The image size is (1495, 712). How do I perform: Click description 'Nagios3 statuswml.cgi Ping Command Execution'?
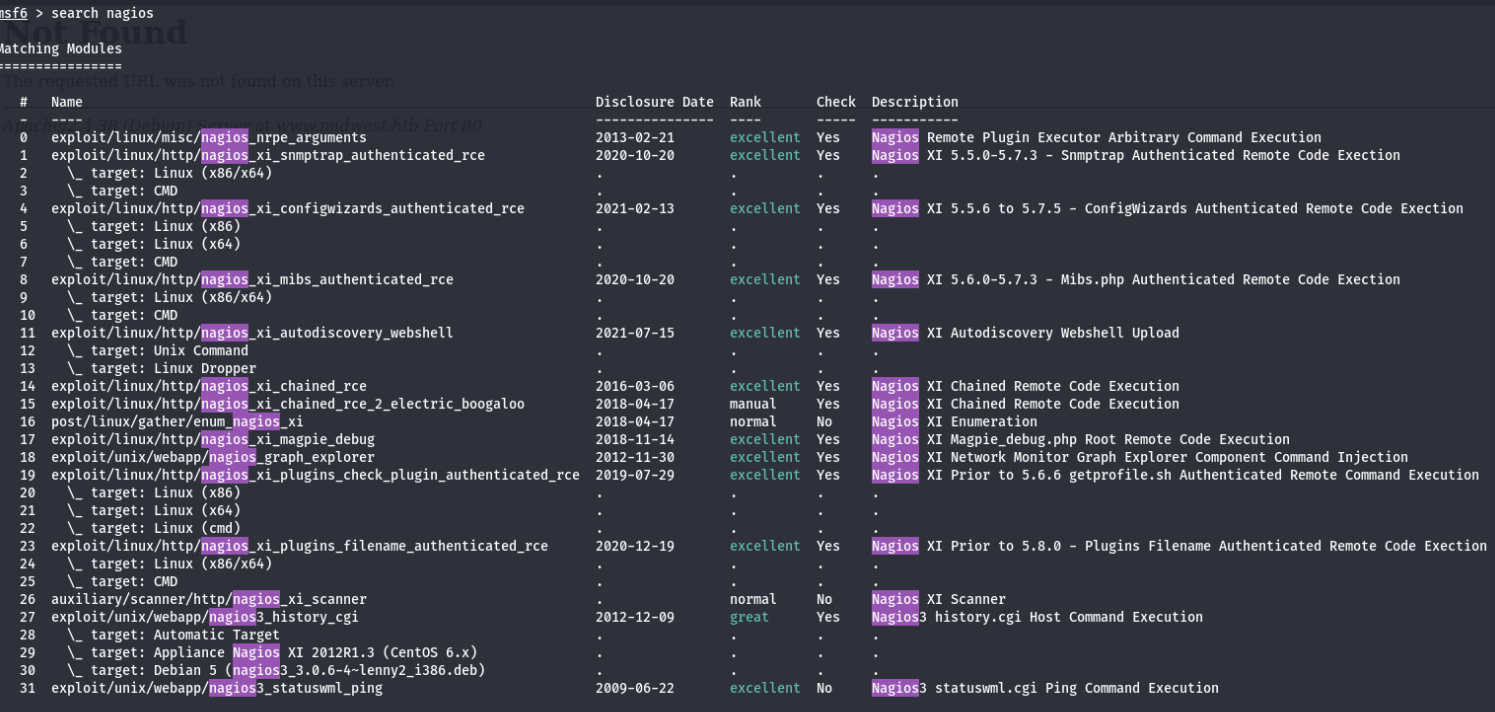[1045, 688]
